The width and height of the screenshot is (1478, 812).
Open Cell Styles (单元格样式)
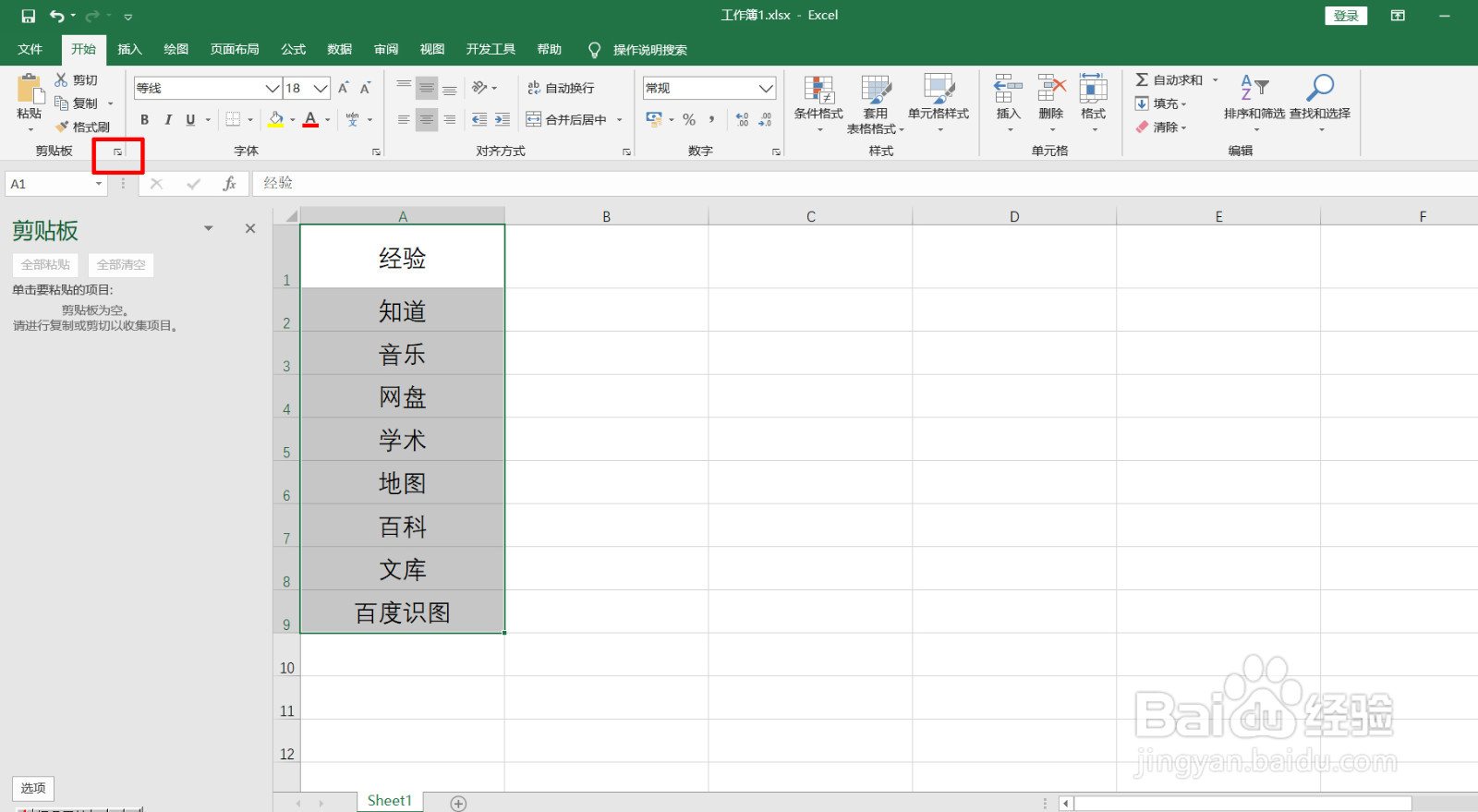click(x=939, y=103)
